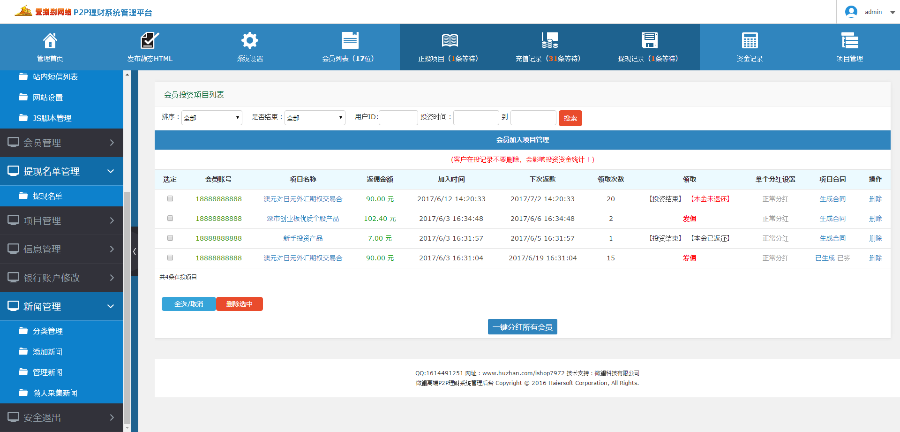Click the 全选/取消 select-all button

coord(189,304)
